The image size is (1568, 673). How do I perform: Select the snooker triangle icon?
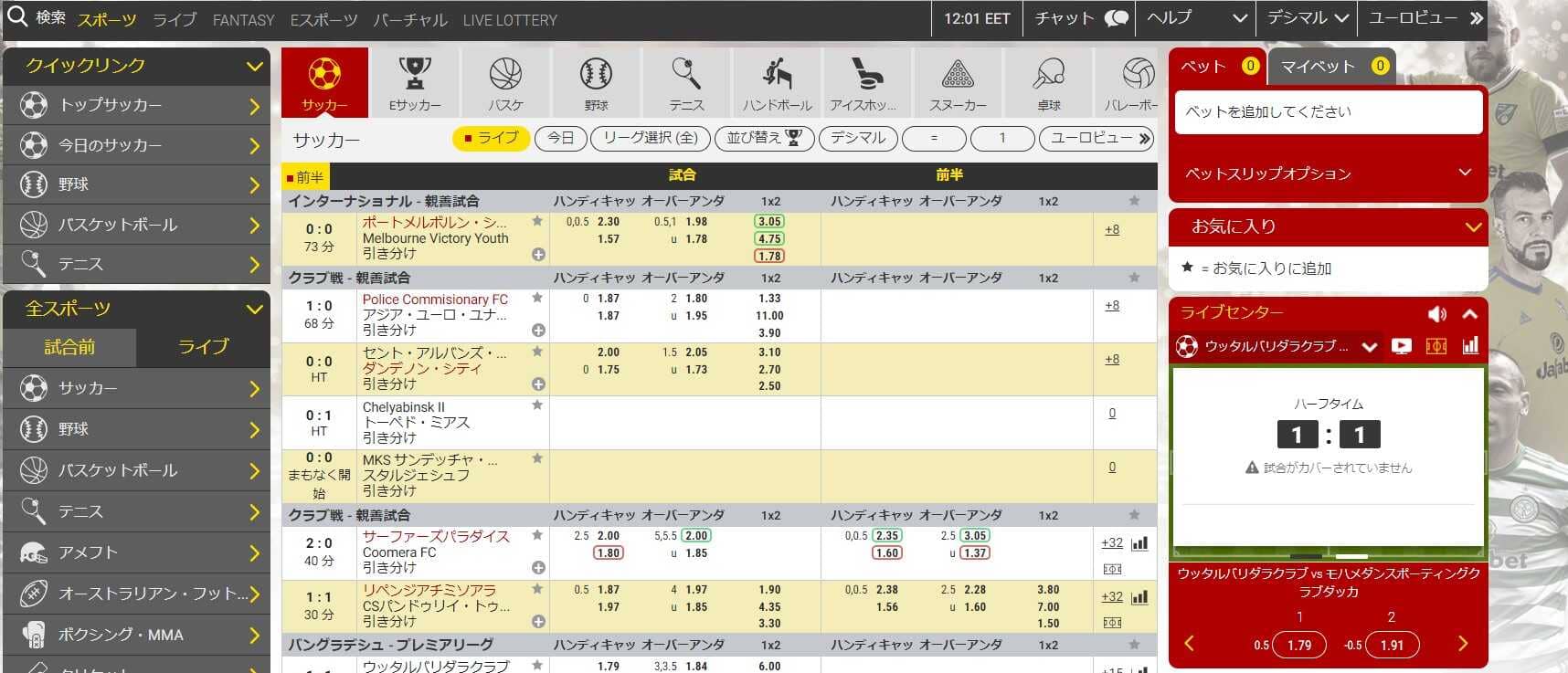[958, 73]
